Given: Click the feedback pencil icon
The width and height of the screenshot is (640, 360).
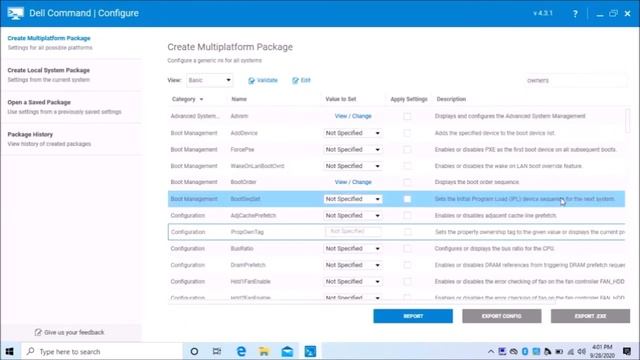Looking at the screenshot, I should tap(38, 332).
